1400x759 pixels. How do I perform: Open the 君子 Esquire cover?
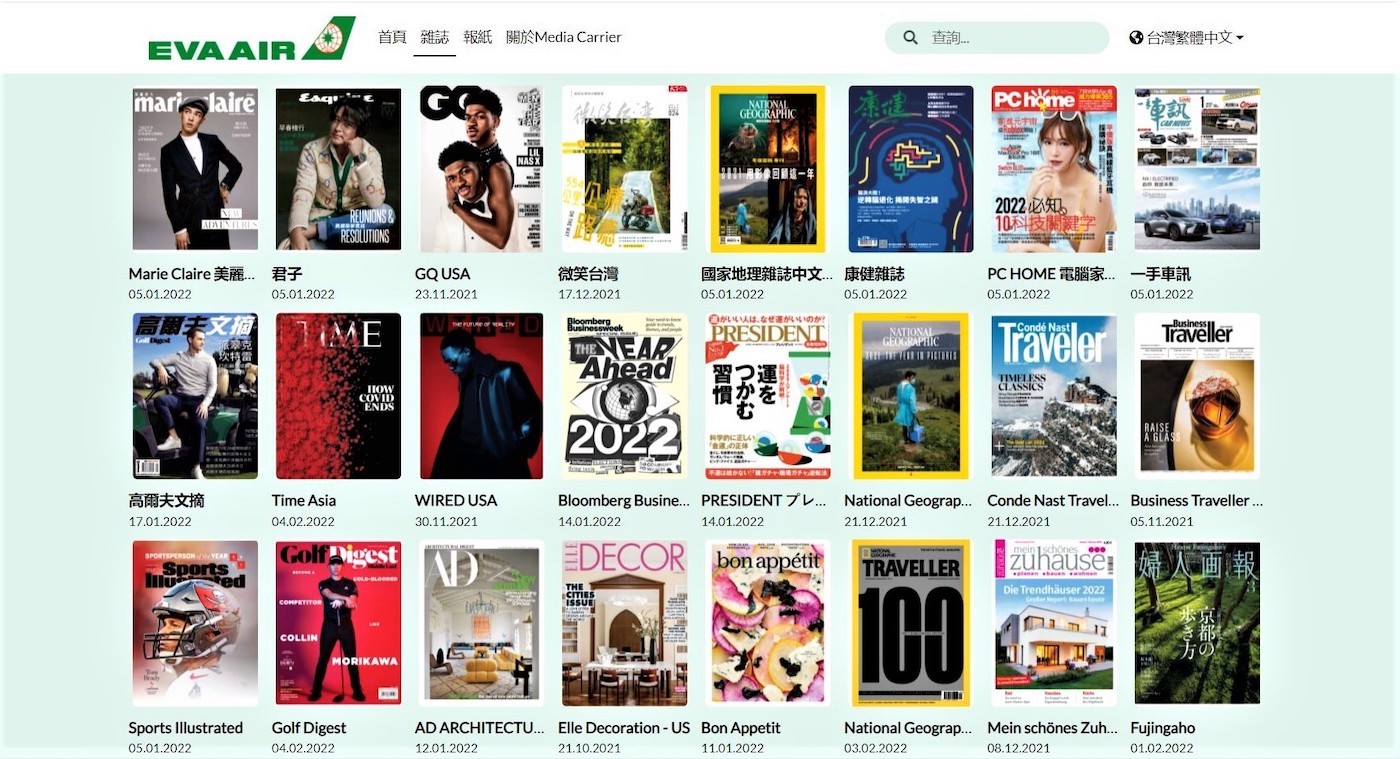pyautogui.click(x=338, y=169)
